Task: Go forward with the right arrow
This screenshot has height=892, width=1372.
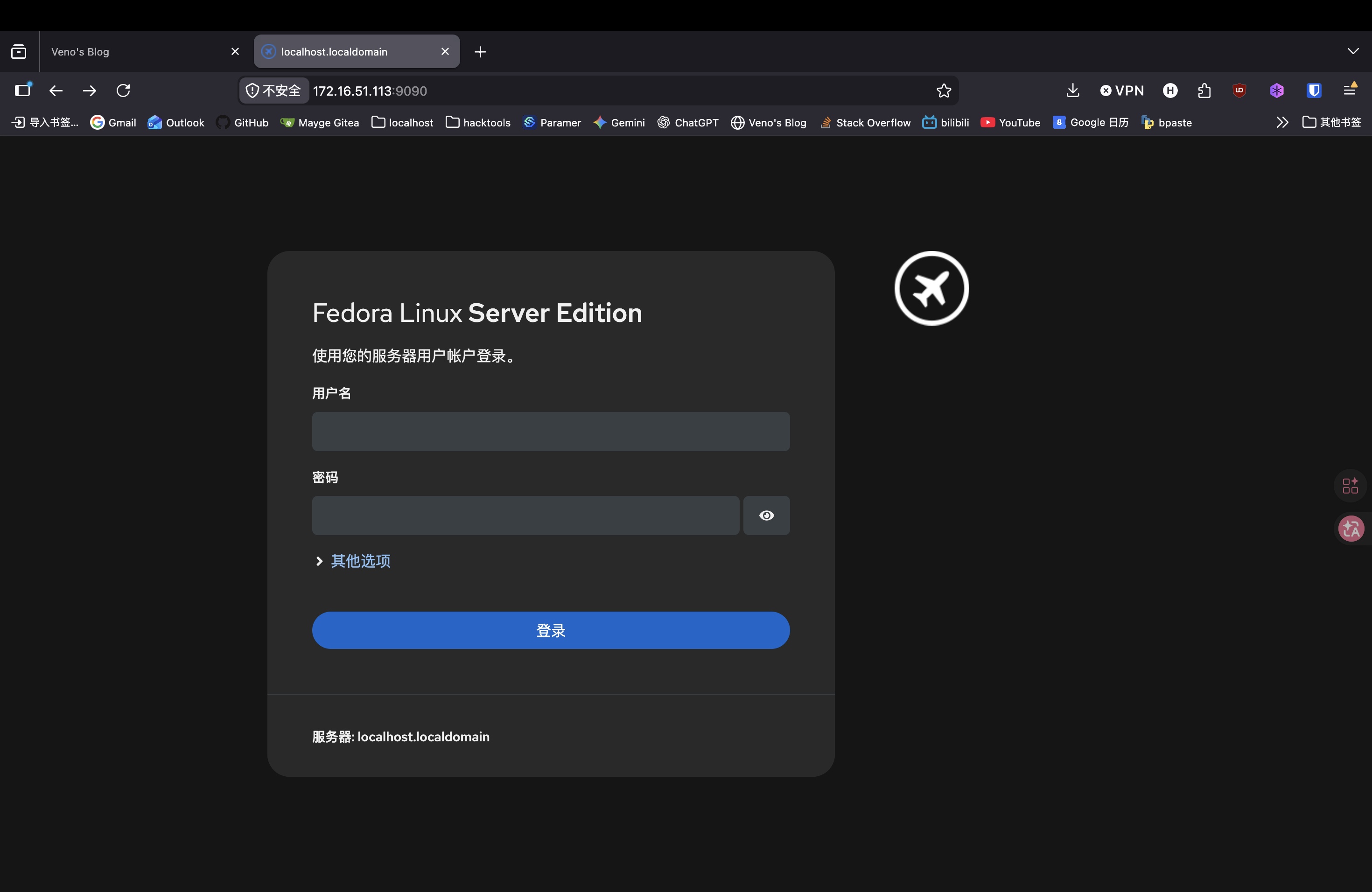Action: 89,91
